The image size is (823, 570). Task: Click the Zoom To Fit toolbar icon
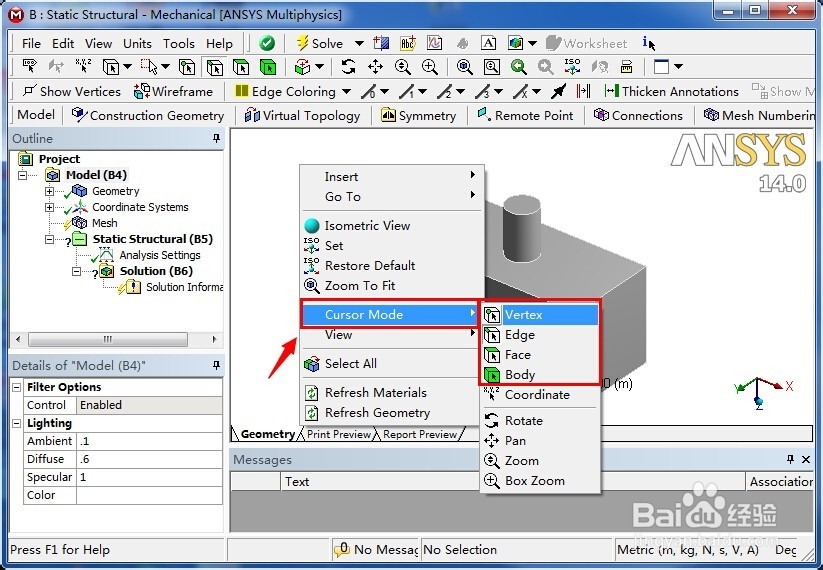(465, 67)
